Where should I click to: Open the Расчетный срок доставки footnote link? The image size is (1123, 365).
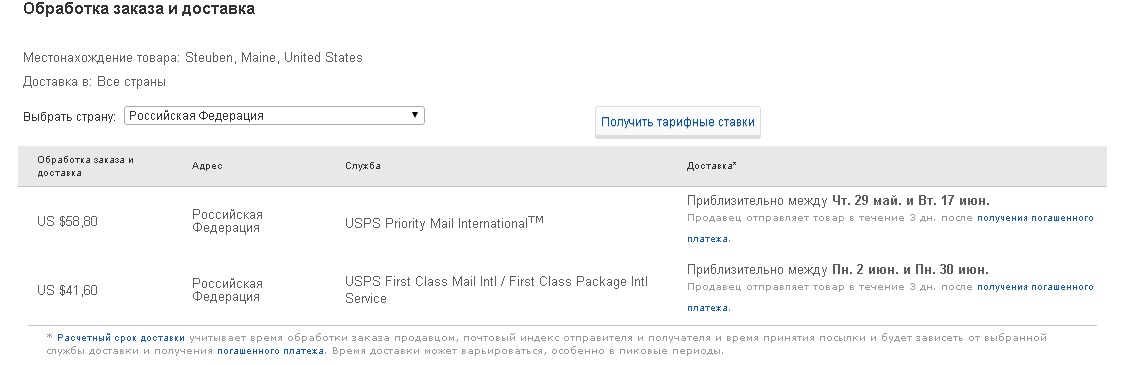(x=121, y=338)
